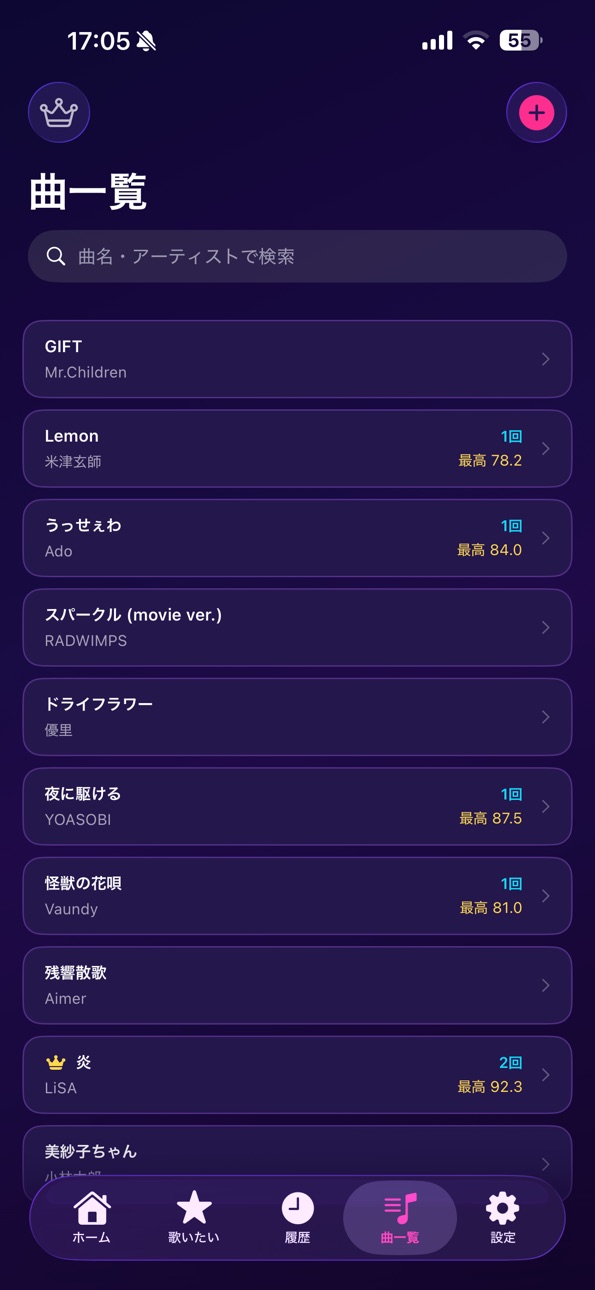The width and height of the screenshot is (595, 1290).
Task: Open the ホーム house icon
Action: (92, 1208)
